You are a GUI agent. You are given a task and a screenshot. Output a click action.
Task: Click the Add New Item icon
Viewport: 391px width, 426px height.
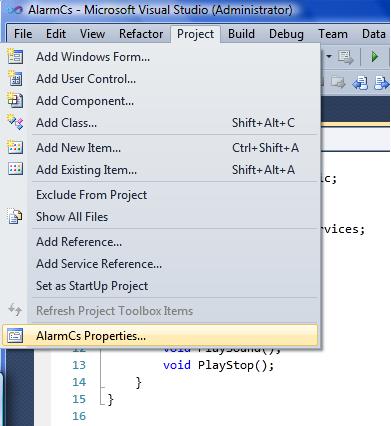pyautogui.click(x=15, y=147)
